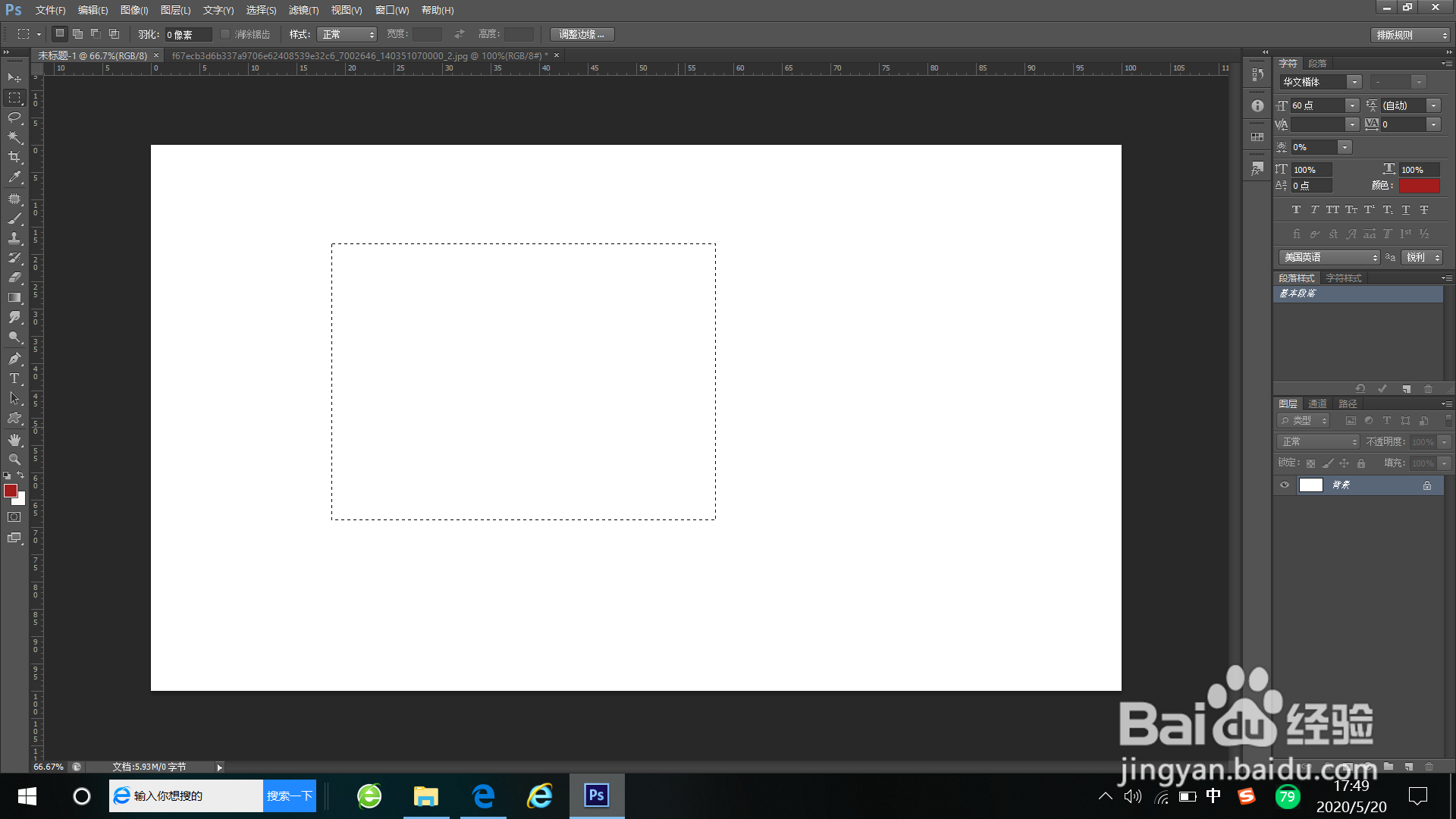Select the Eyedropper tool
1456x819 pixels.
click(x=14, y=177)
